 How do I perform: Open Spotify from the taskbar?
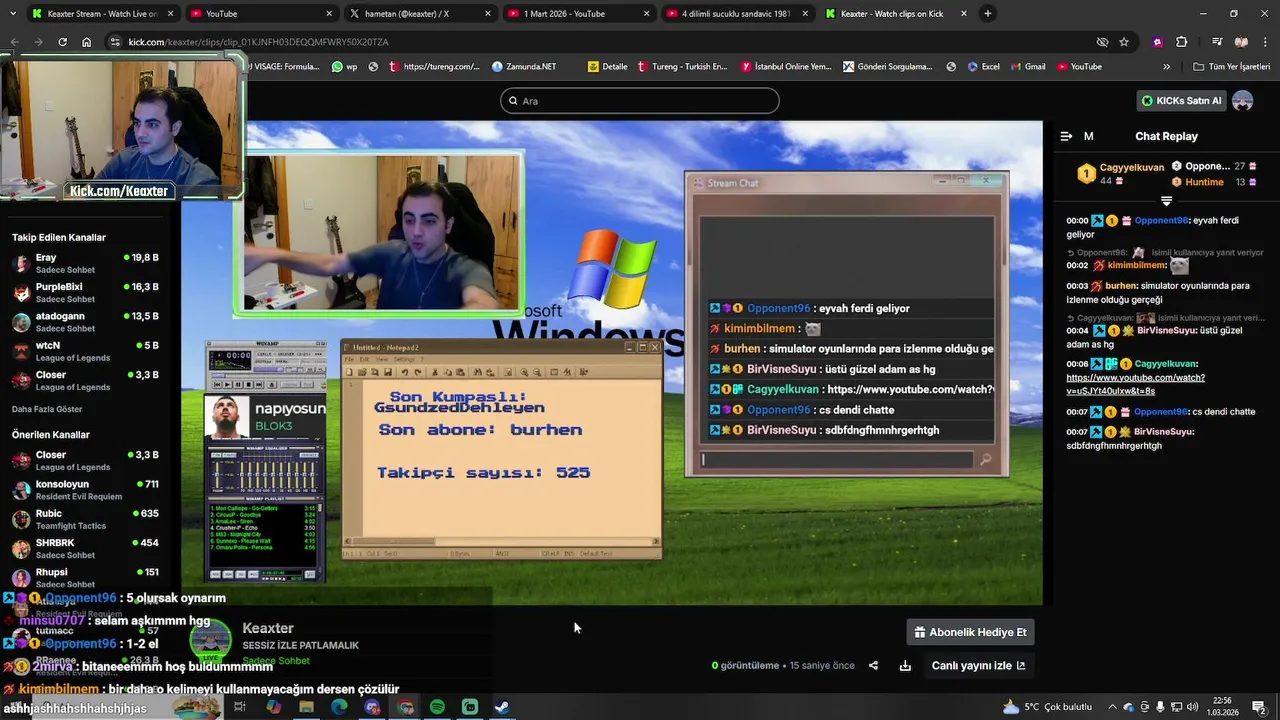tap(437, 707)
